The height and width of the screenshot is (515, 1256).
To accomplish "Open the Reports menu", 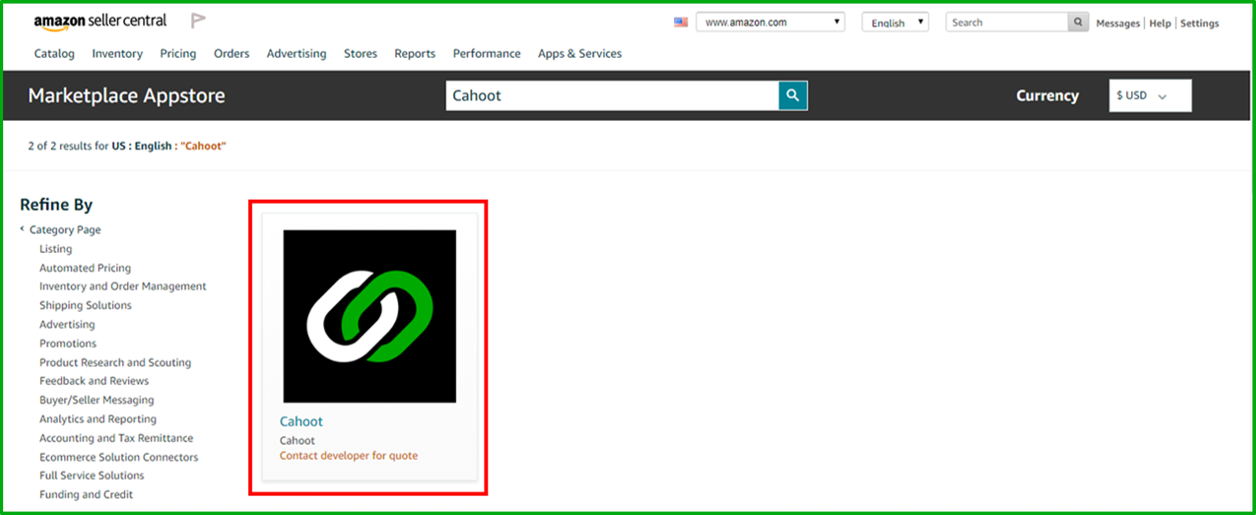I will pos(415,54).
